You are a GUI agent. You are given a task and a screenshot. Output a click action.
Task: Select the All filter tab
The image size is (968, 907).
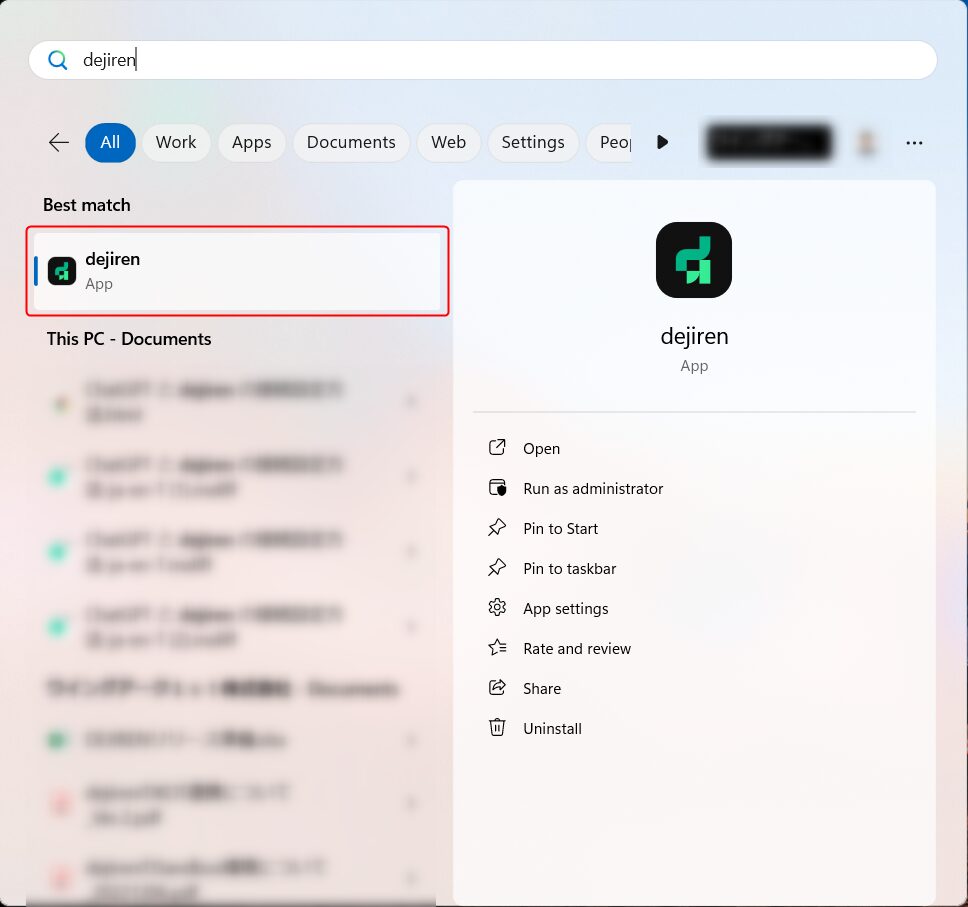(110, 143)
